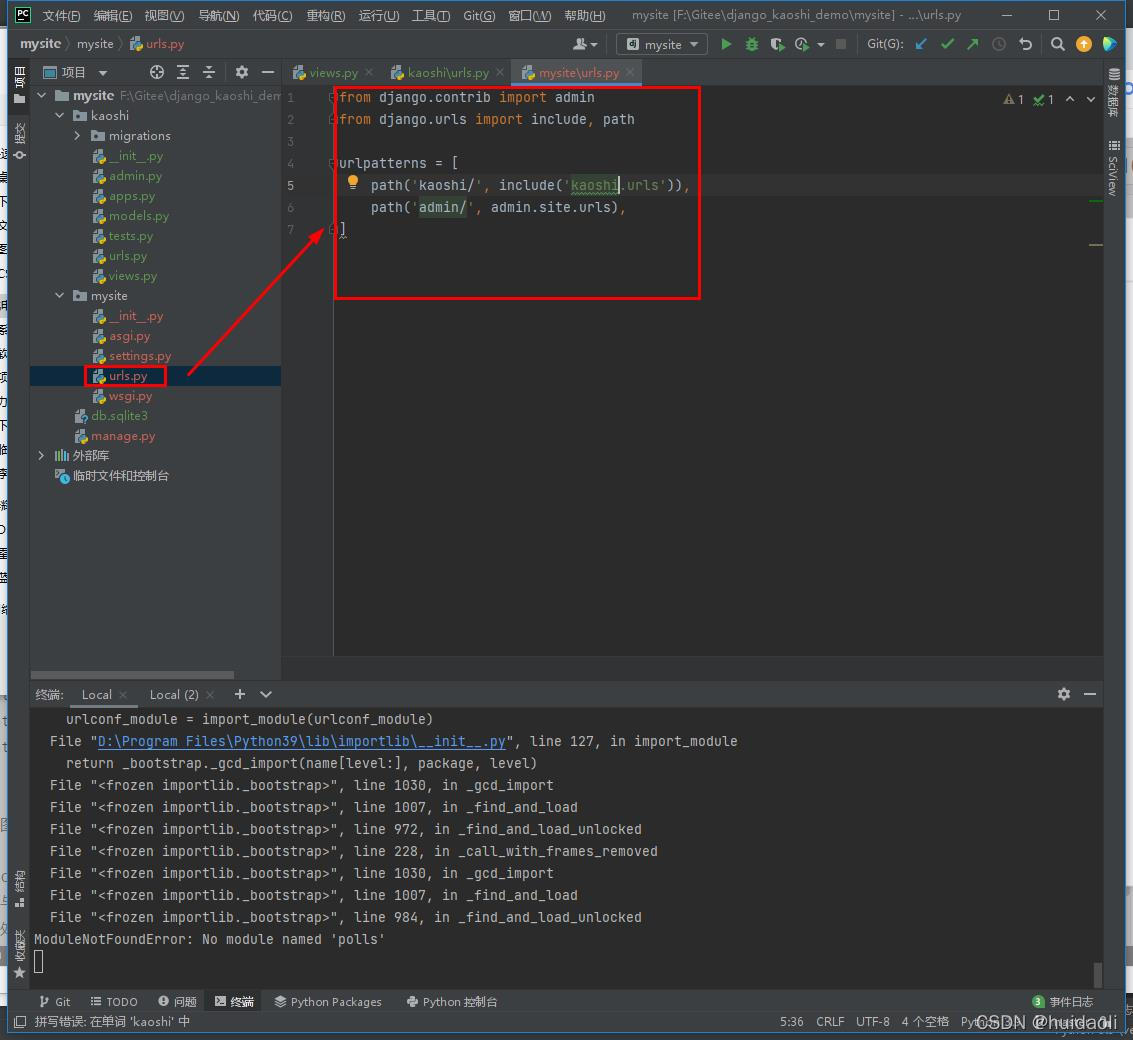Switch to the kaoshi\urls.py tab
The width and height of the screenshot is (1133, 1040).
[448, 73]
